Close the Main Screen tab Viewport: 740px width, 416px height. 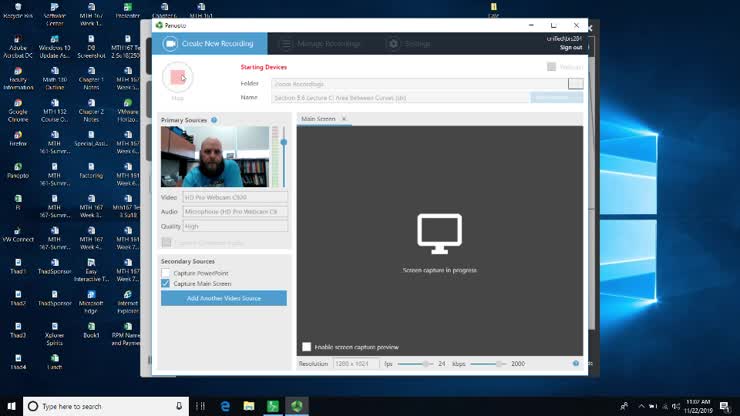click(344, 120)
